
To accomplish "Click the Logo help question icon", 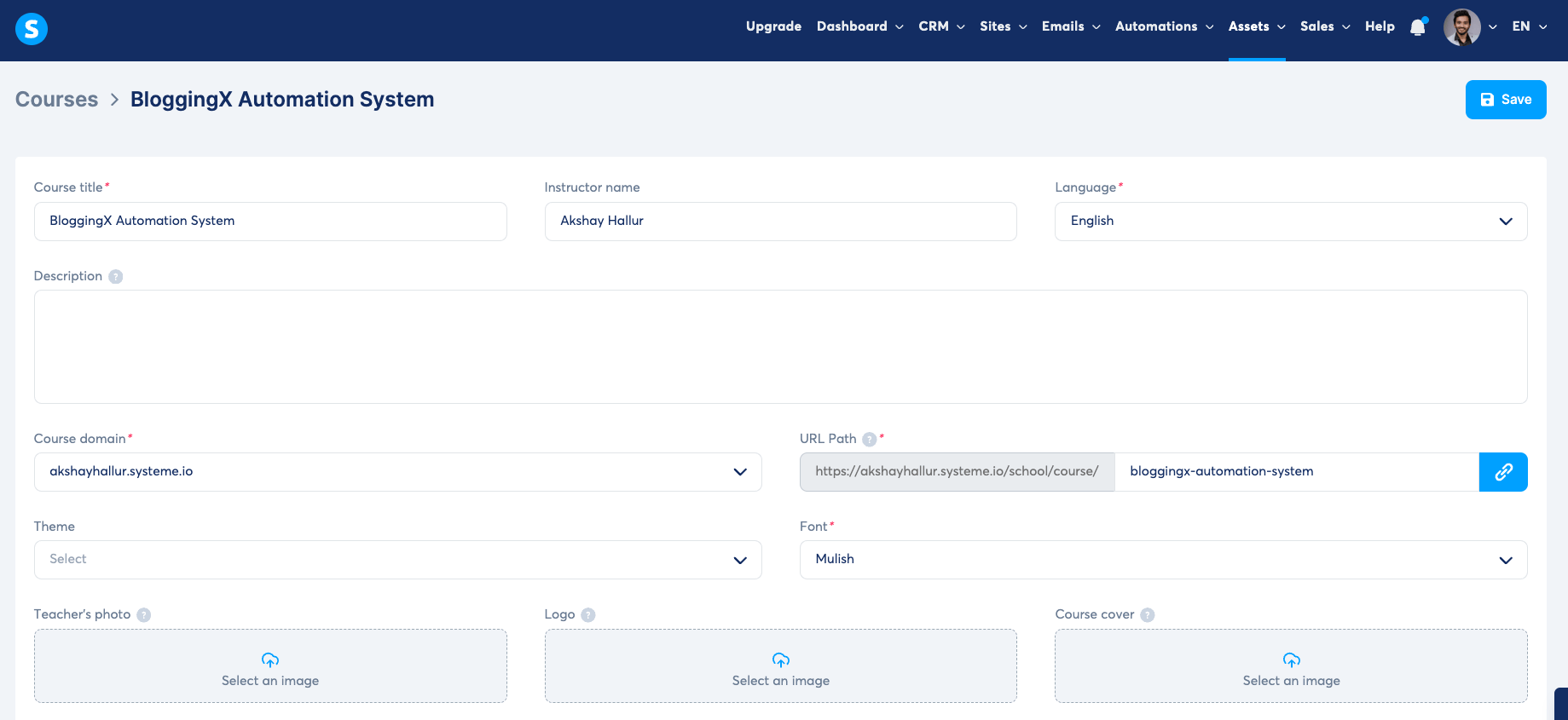I will click(x=588, y=615).
